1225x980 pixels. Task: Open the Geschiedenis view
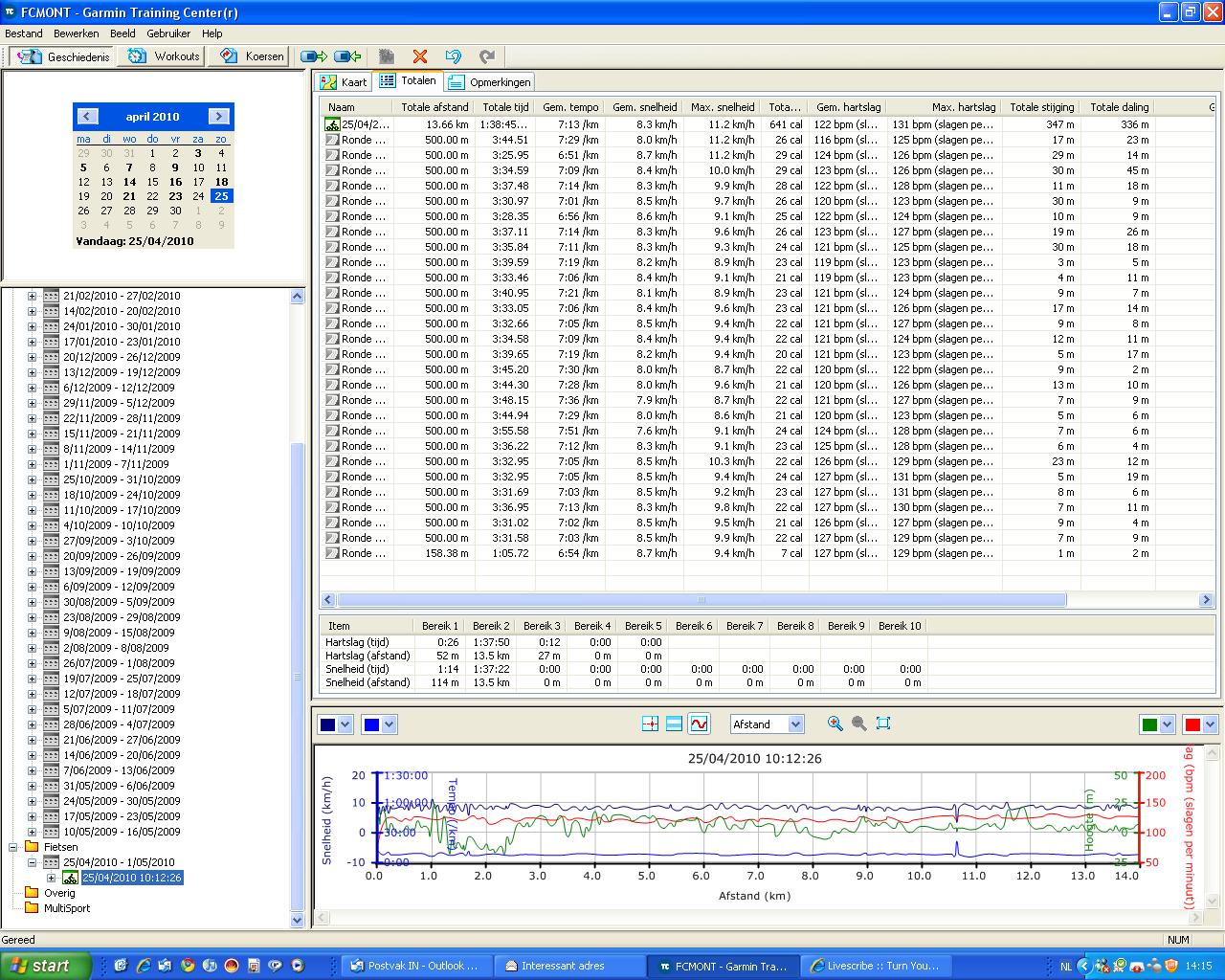click(x=63, y=56)
